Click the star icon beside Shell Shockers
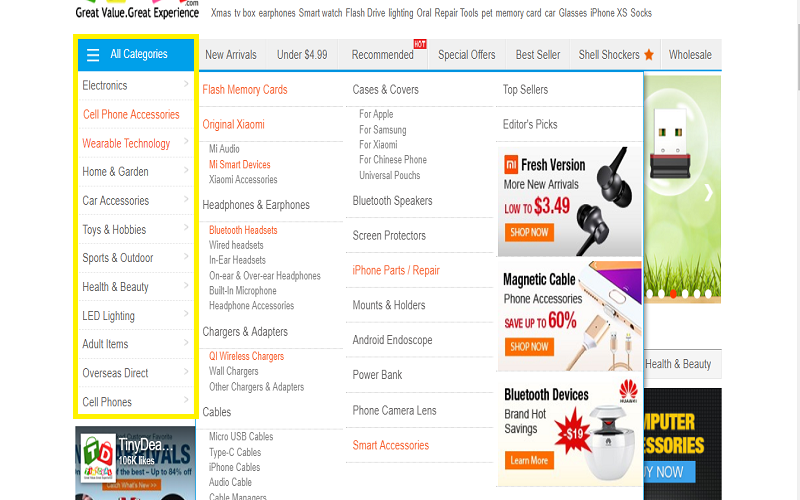 [648, 54]
